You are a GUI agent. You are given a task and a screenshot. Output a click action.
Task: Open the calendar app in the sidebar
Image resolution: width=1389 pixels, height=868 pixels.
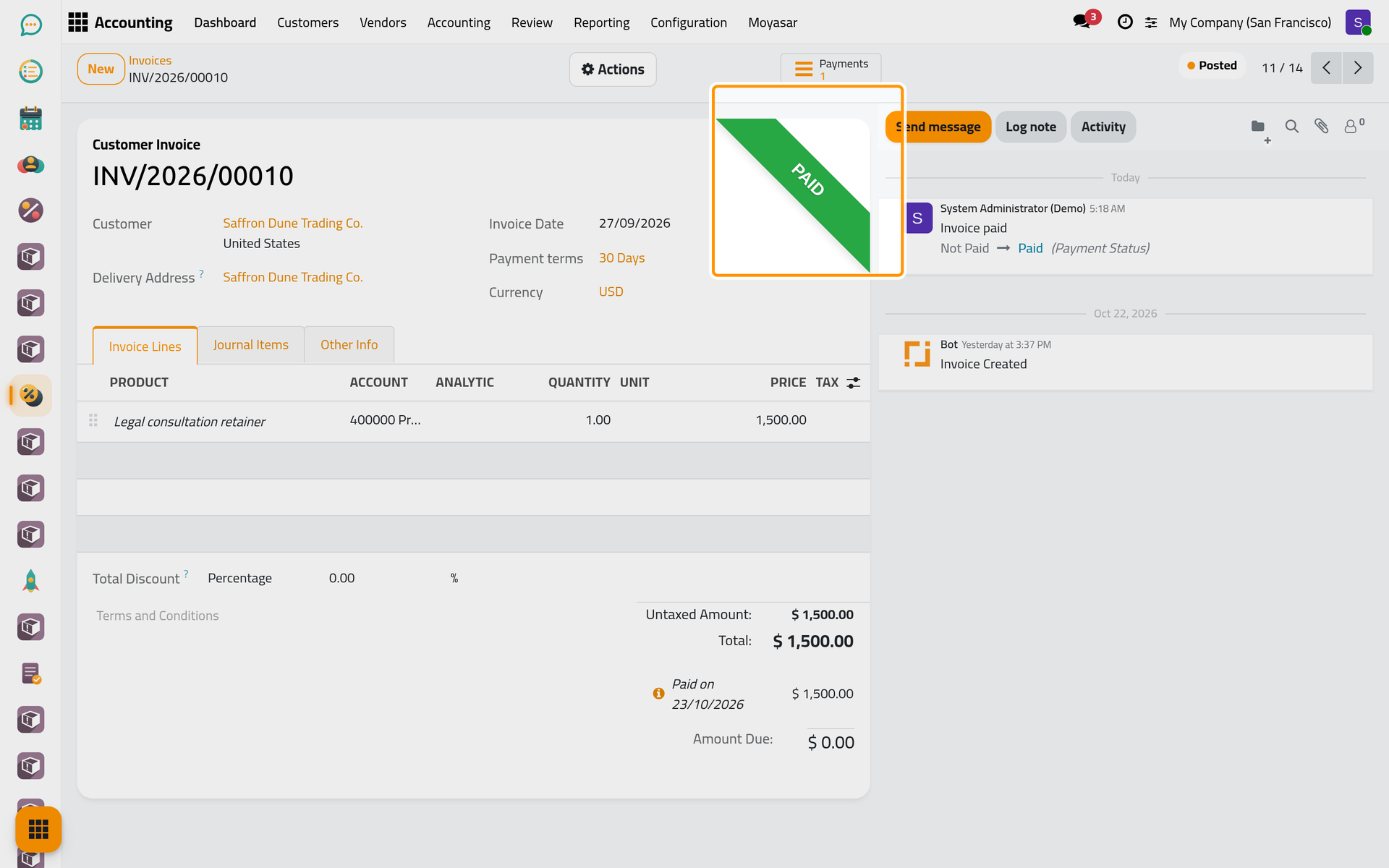pos(30,118)
